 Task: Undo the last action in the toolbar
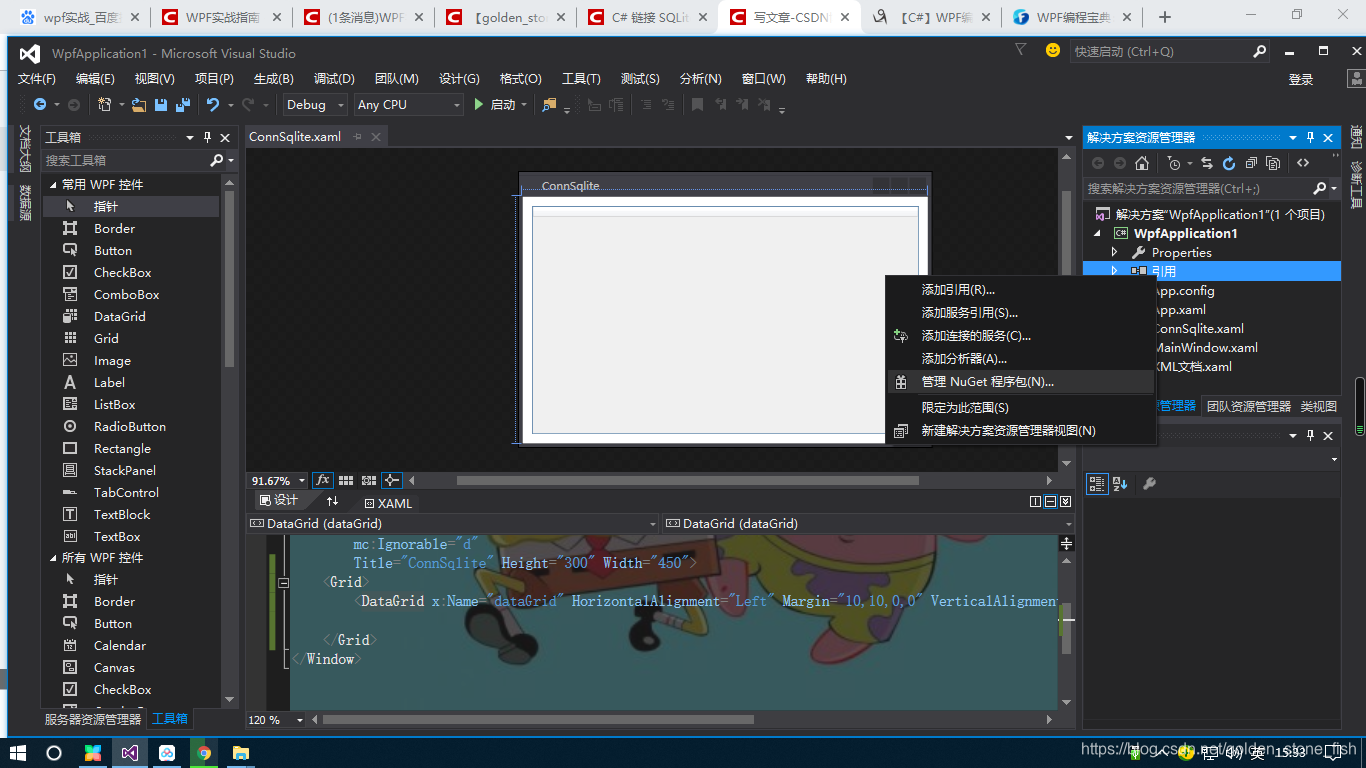tap(213, 104)
